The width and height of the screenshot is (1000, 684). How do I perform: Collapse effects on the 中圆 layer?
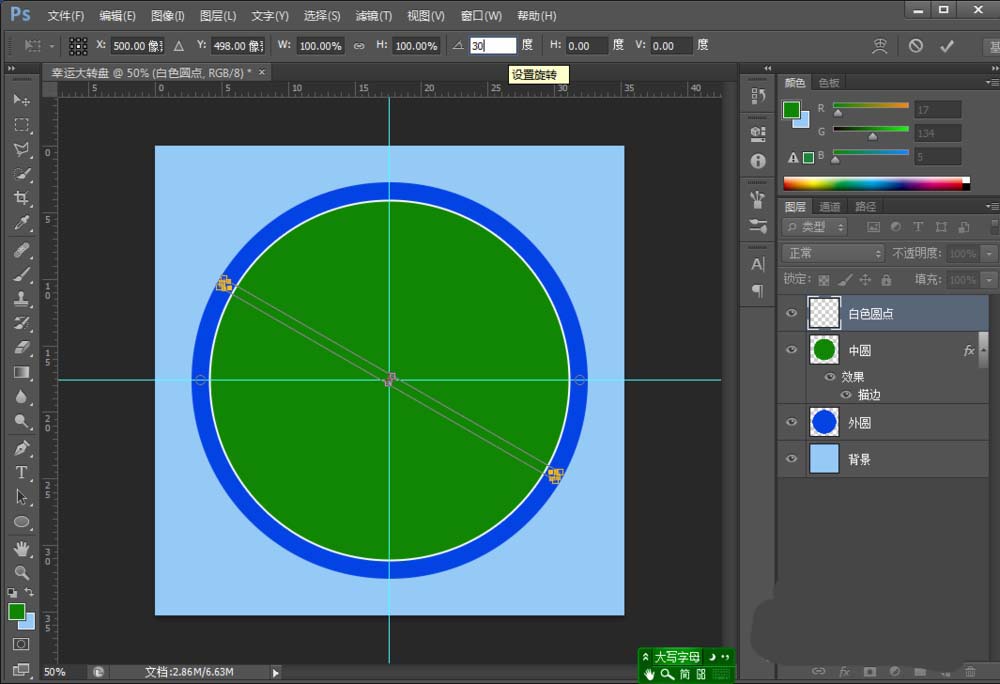[982, 350]
